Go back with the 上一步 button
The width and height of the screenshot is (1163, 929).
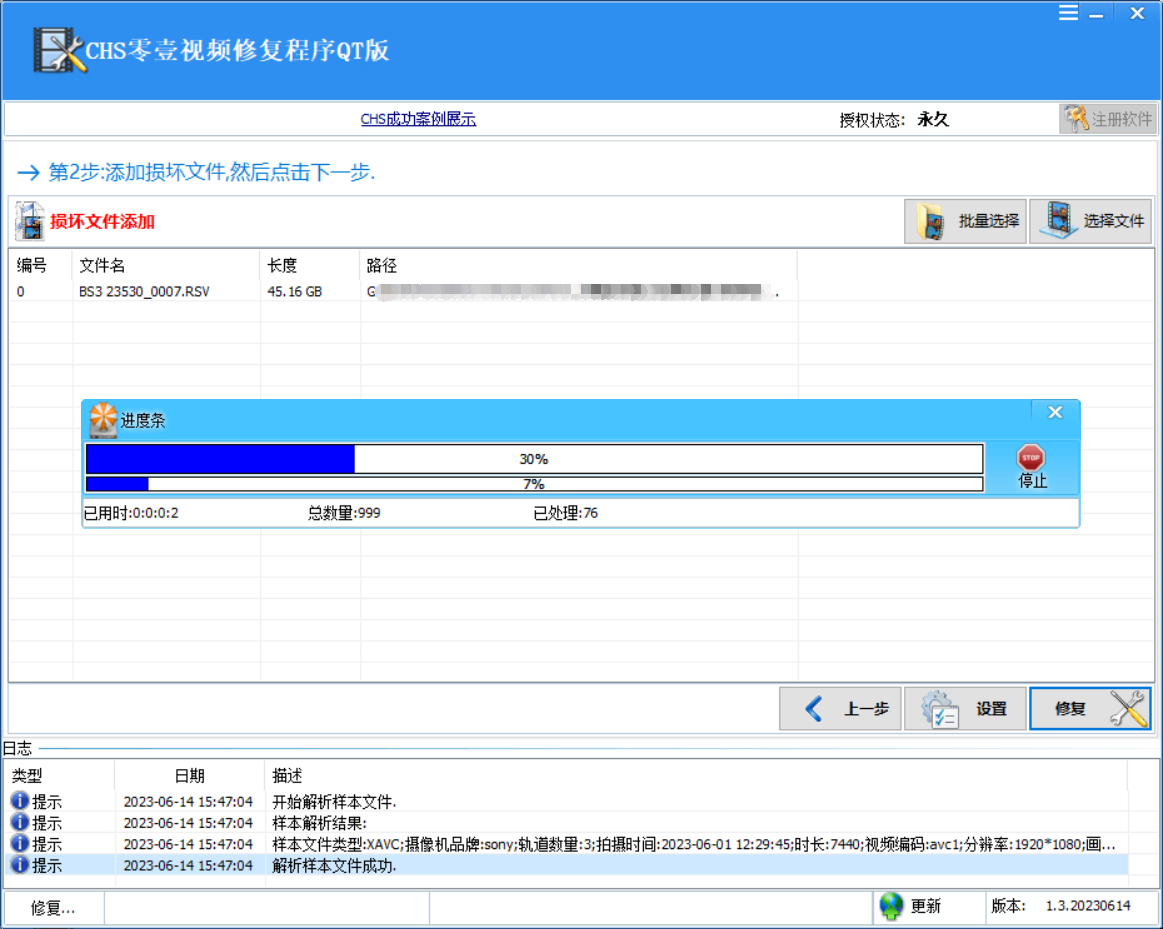pyautogui.click(x=840, y=709)
